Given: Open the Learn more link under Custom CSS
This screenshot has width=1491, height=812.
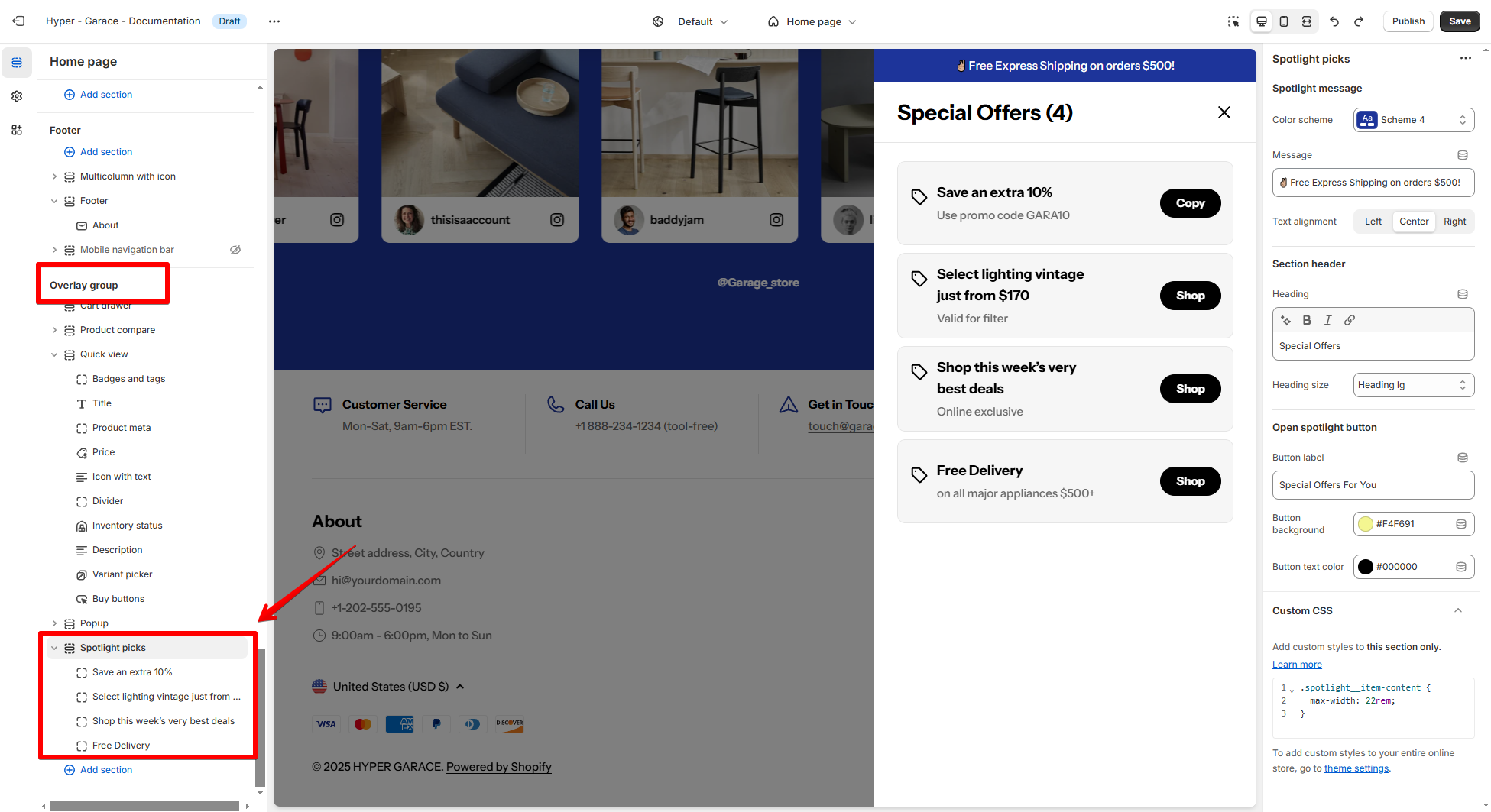Looking at the screenshot, I should click(1297, 665).
